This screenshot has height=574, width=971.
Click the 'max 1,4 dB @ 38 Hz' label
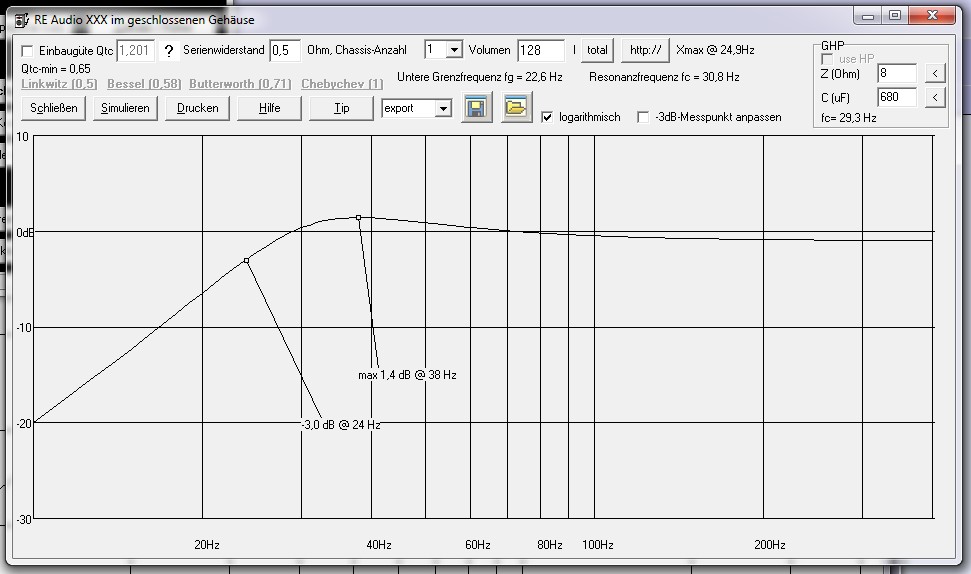click(407, 375)
